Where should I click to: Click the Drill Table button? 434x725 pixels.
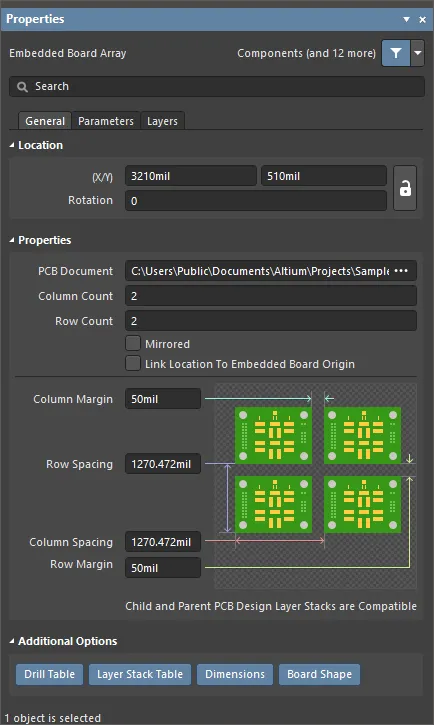pyautogui.click(x=49, y=674)
